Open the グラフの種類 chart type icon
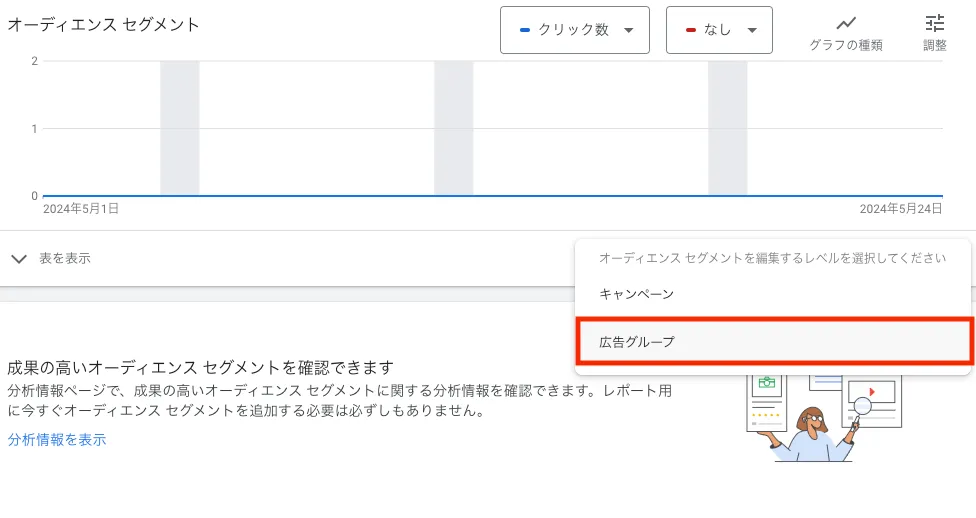The width and height of the screenshot is (976, 518). click(x=846, y=24)
